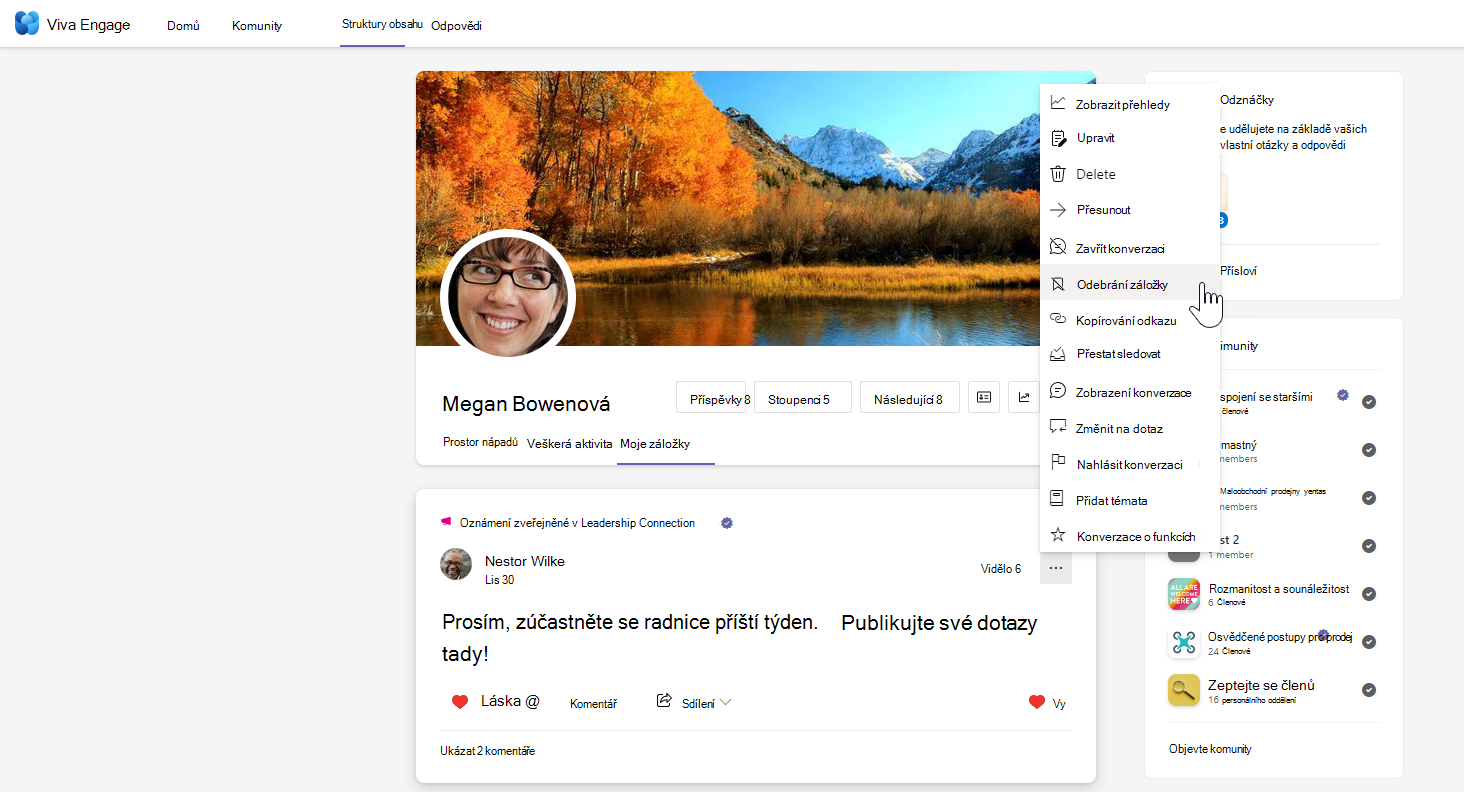The height and width of the screenshot is (792, 1464).
Task: Click the Stoupenci 5 button
Action: click(x=803, y=399)
